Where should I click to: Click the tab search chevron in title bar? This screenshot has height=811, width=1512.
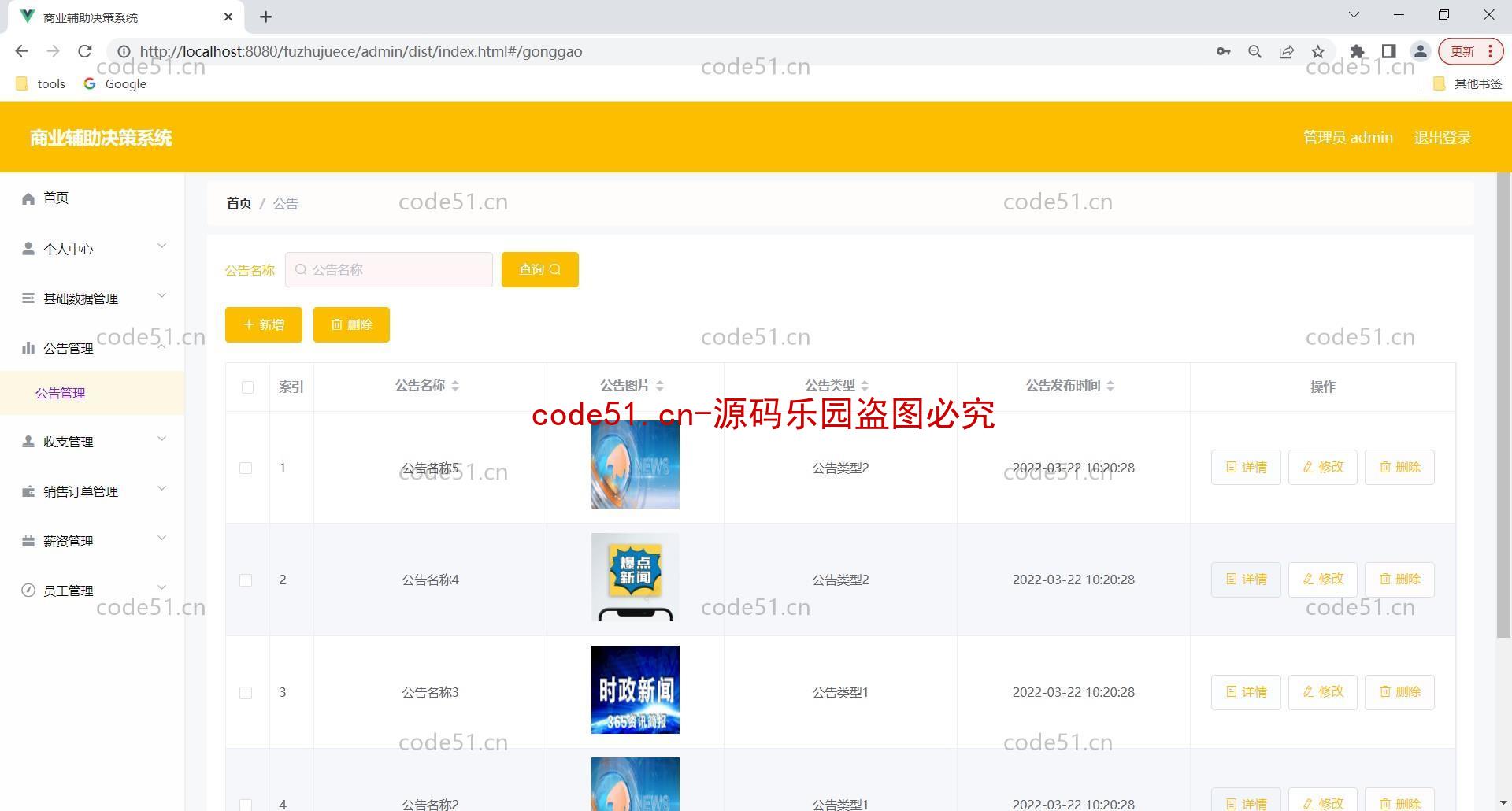tap(1354, 14)
